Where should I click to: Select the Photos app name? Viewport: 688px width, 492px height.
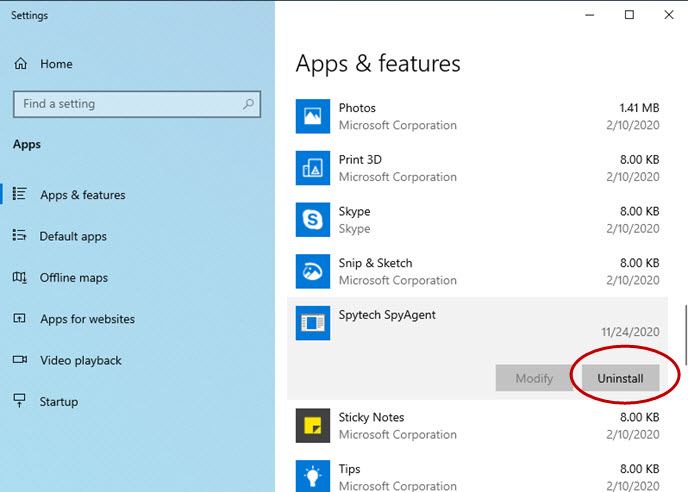coord(357,108)
